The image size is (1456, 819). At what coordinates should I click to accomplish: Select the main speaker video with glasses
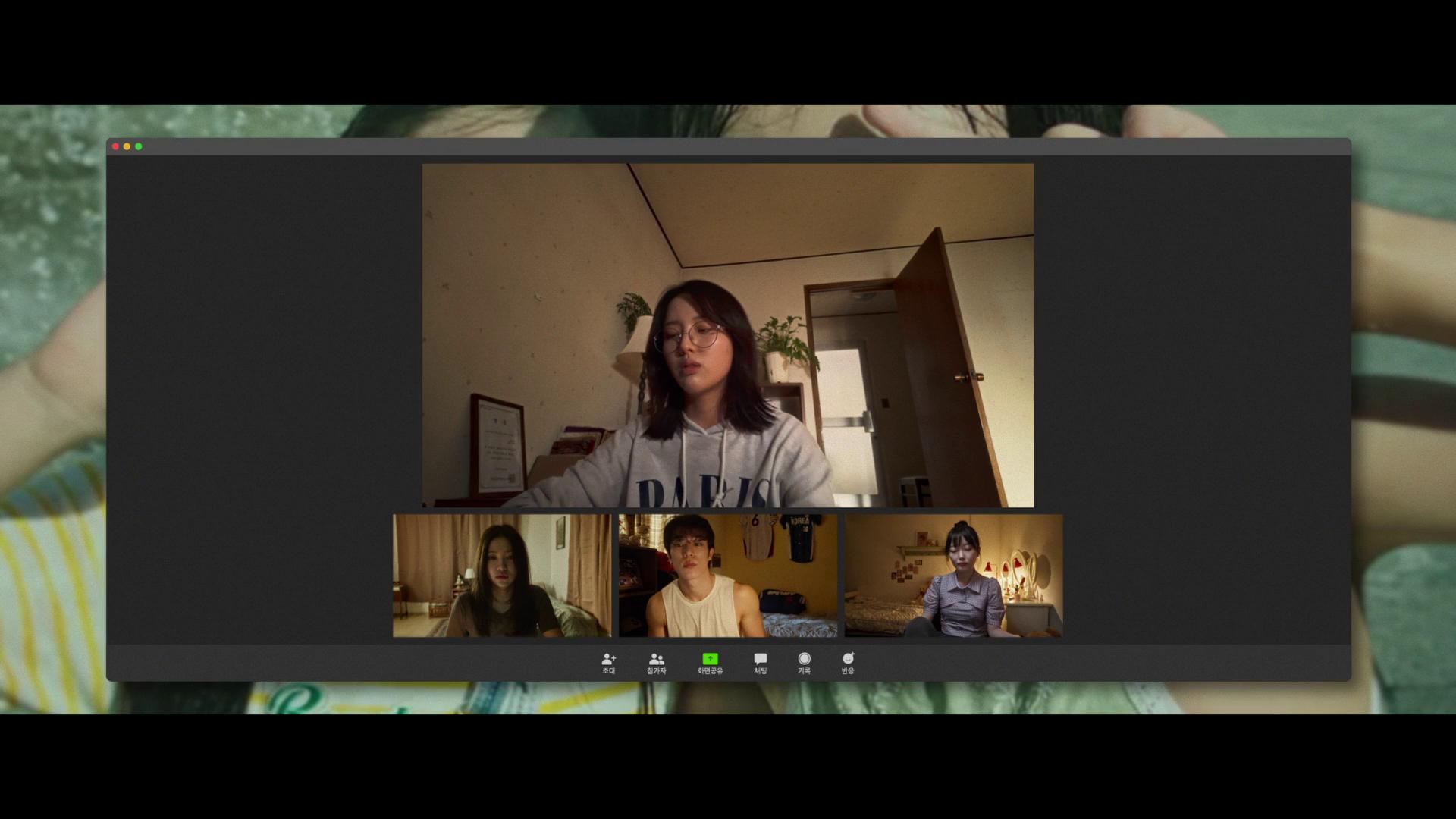click(x=727, y=335)
